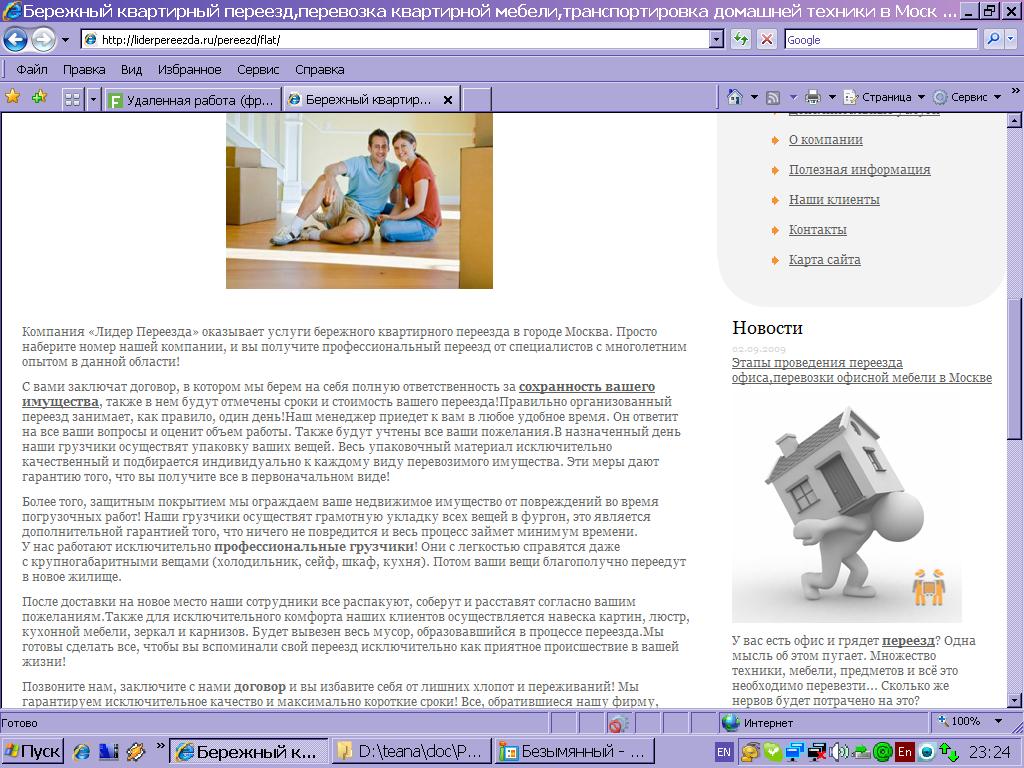Open the Контакты link in sidebar
Screen dimensions: 1024x768
(x=817, y=230)
